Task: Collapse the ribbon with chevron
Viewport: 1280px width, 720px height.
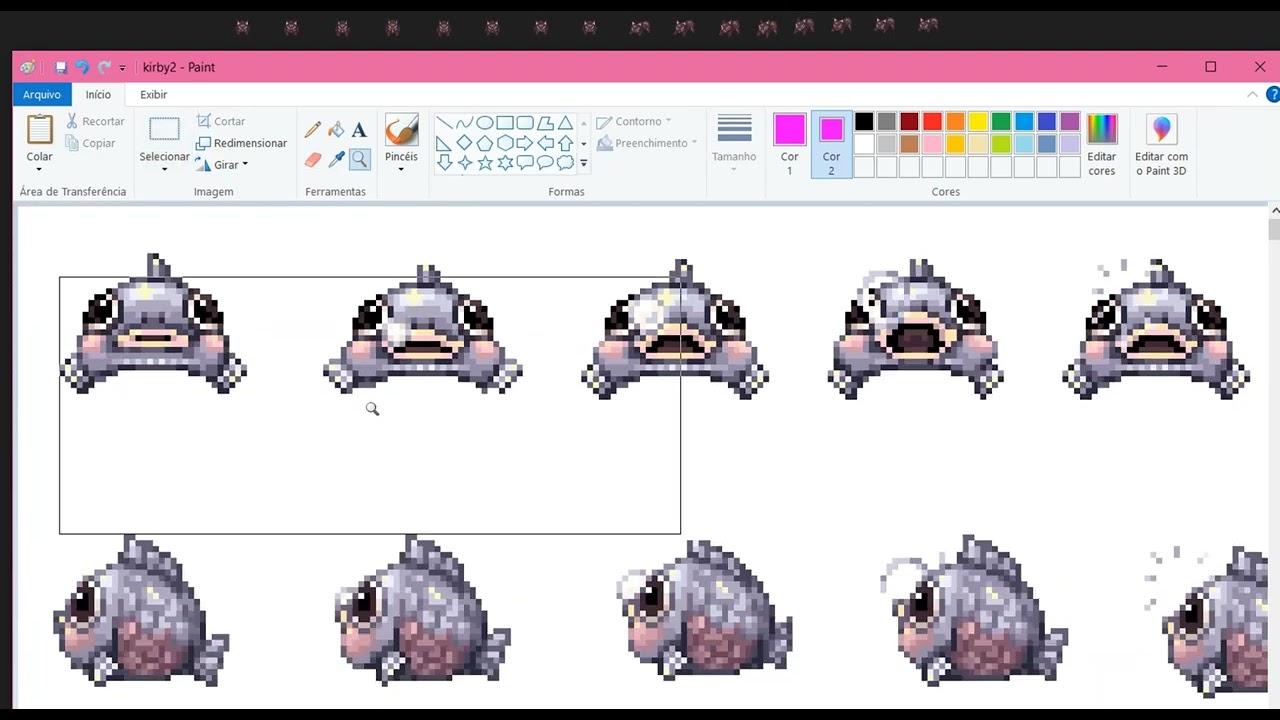Action: [x=1252, y=94]
